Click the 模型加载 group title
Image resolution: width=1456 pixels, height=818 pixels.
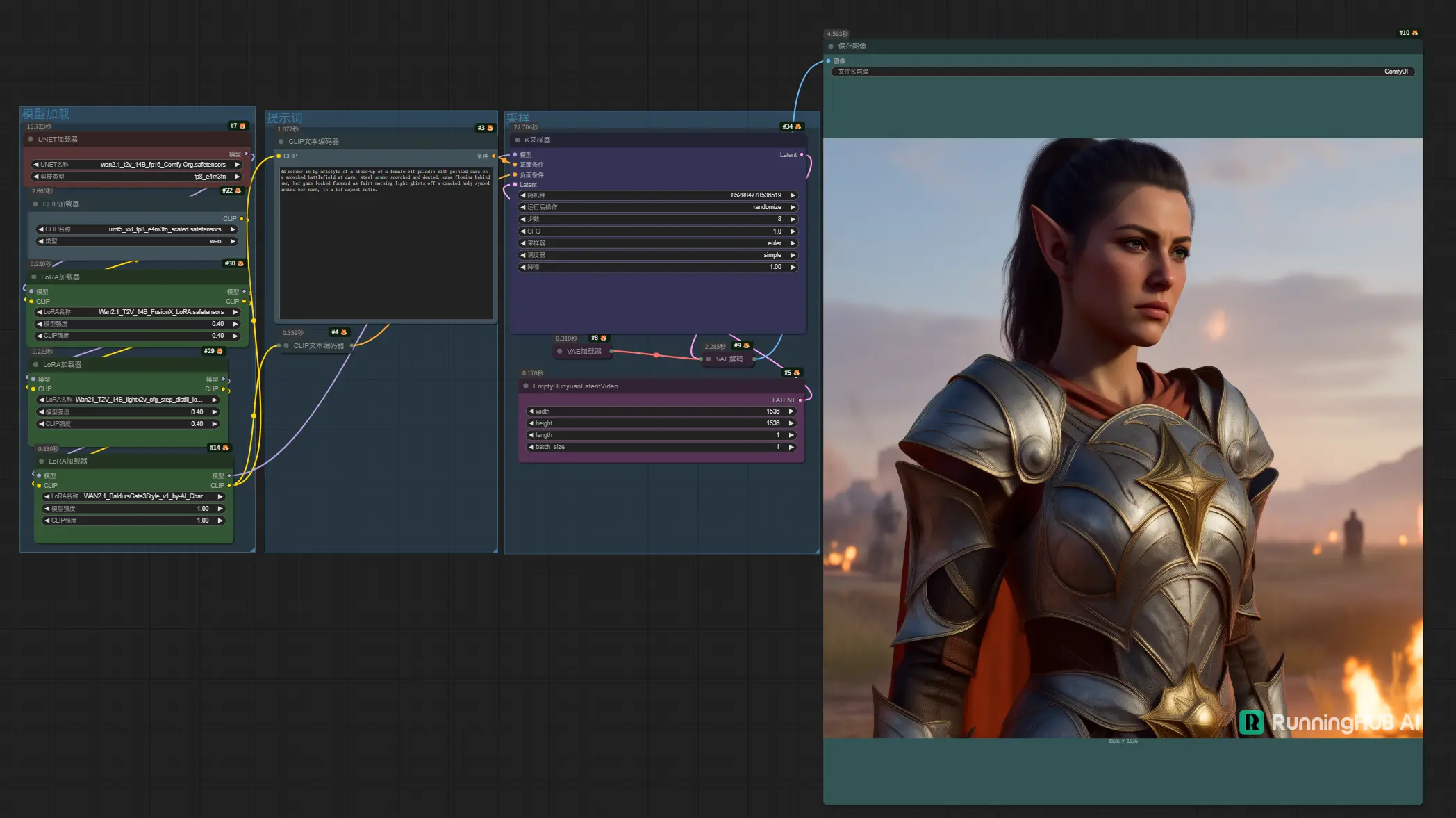(46, 114)
